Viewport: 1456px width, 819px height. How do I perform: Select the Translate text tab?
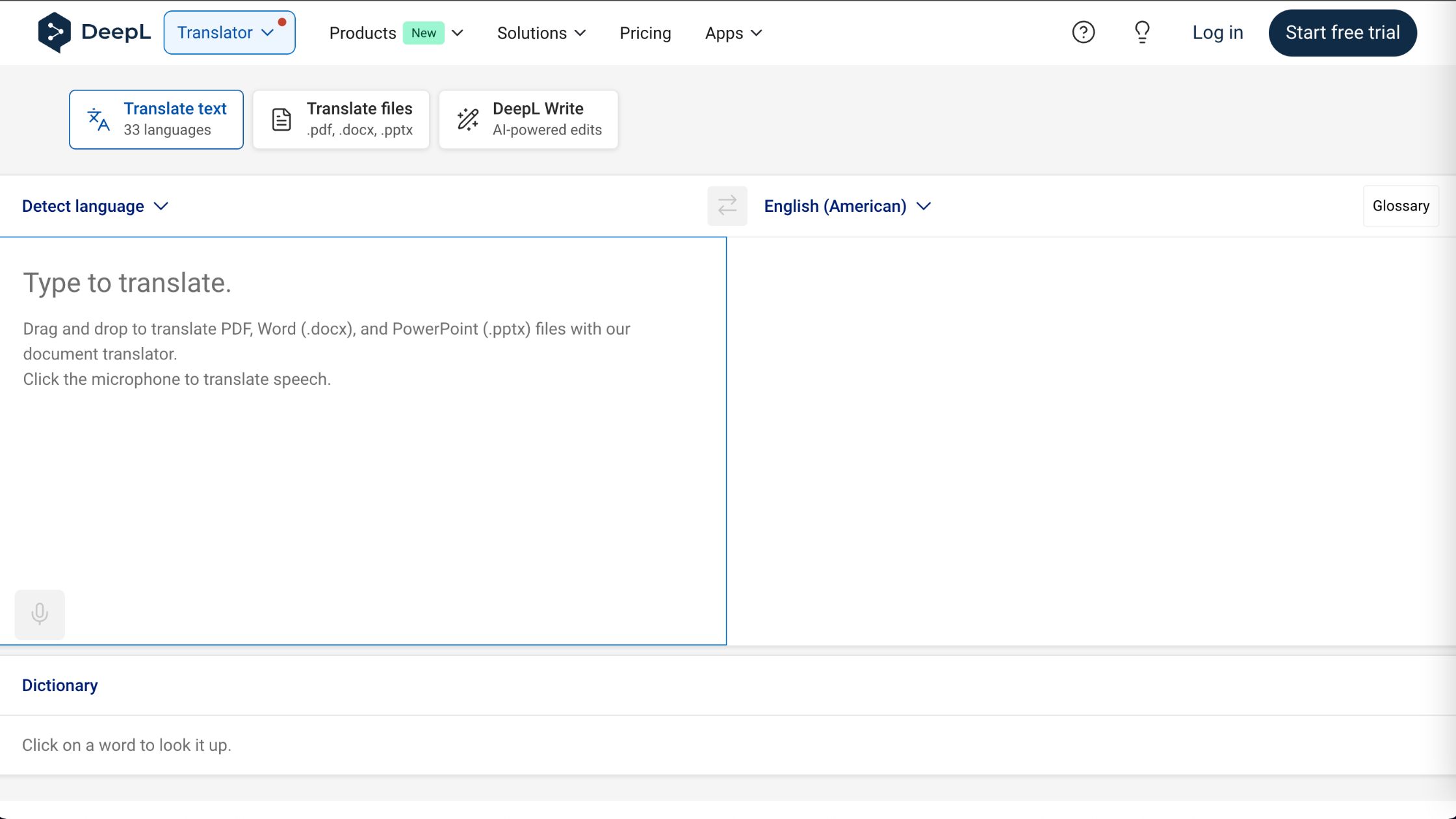pos(157,120)
